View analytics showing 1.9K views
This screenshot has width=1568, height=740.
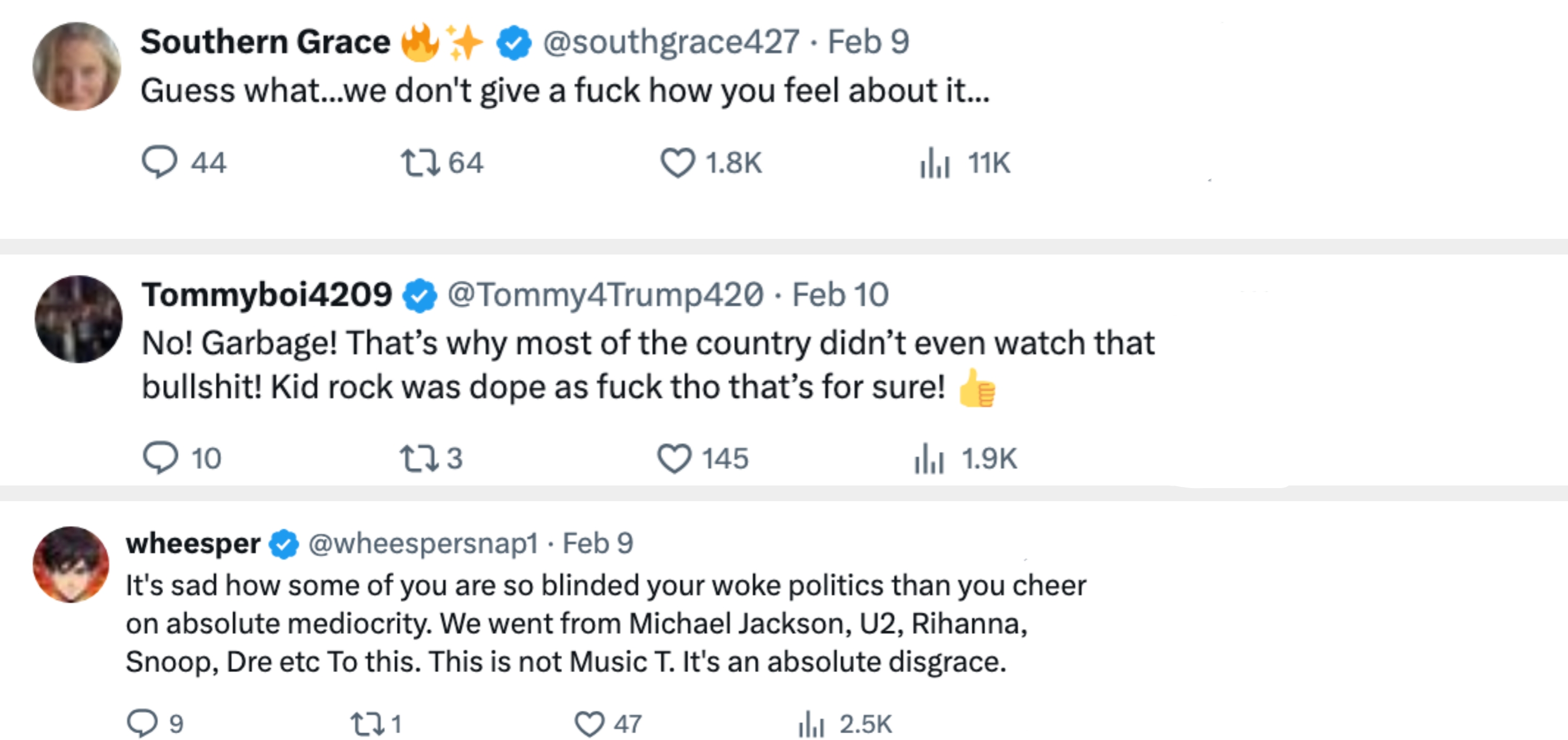[x=929, y=458]
